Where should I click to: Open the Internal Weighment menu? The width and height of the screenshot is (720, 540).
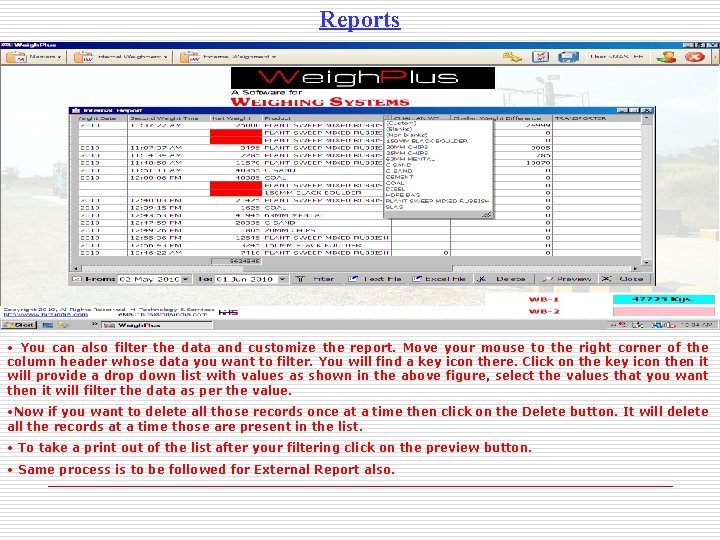[x=133, y=57]
